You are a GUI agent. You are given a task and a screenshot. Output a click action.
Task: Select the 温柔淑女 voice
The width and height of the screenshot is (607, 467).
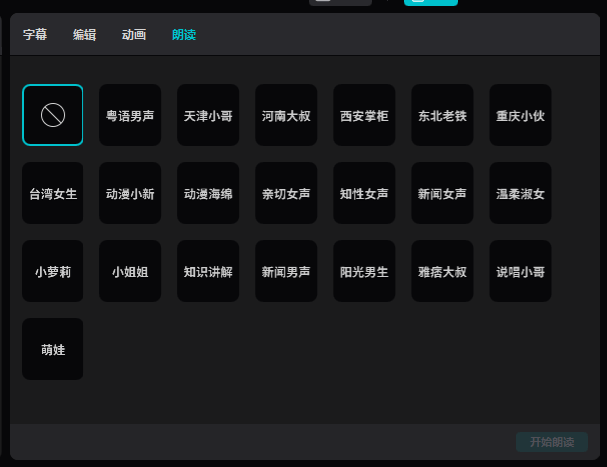pos(520,193)
